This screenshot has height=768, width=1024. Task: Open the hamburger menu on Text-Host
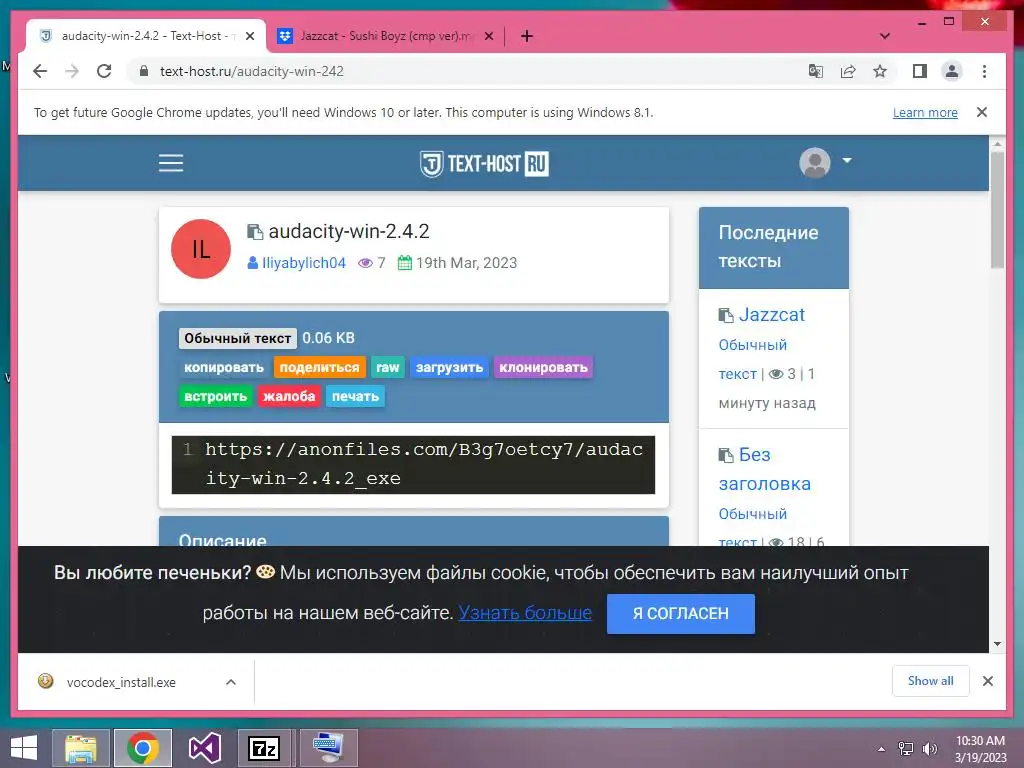[x=171, y=163]
